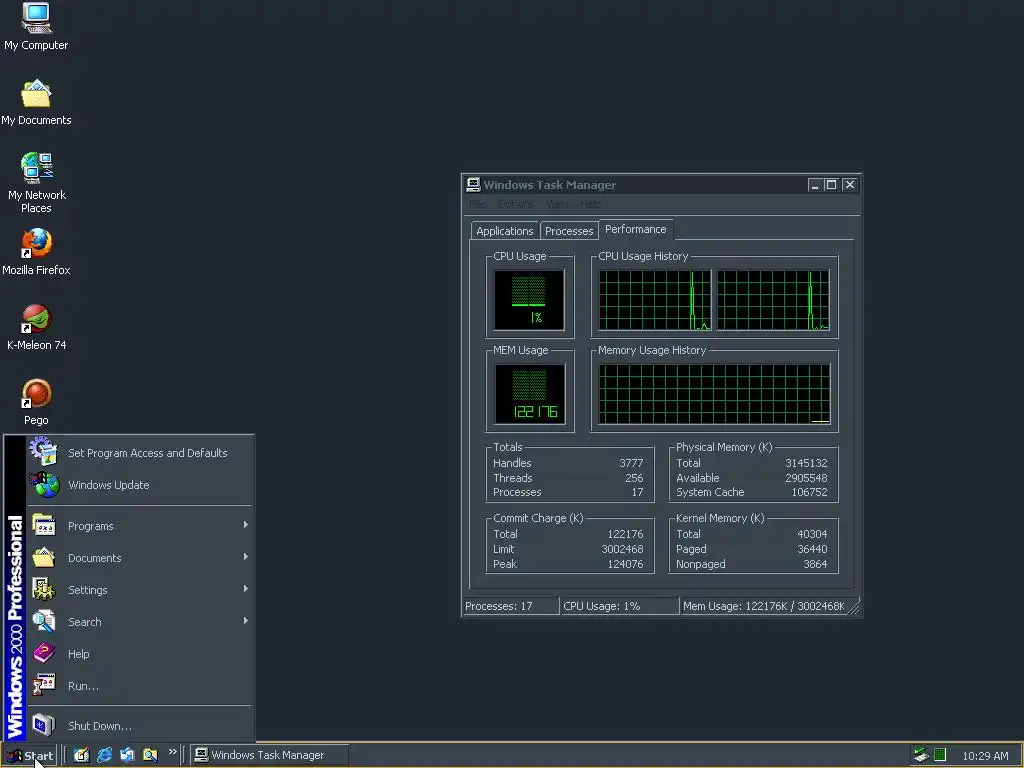Screen dimensions: 1024x768
Task: Minimize the Windows Task Manager window
Action: [814, 185]
